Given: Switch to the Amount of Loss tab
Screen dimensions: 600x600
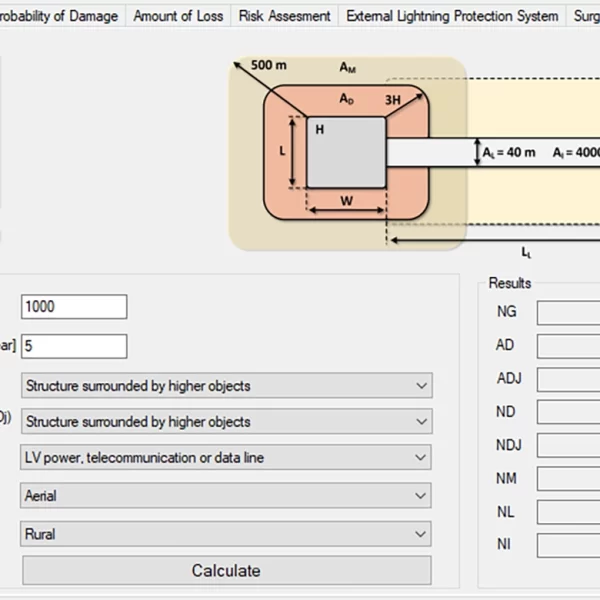Looking at the screenshot, I should 177,16.
